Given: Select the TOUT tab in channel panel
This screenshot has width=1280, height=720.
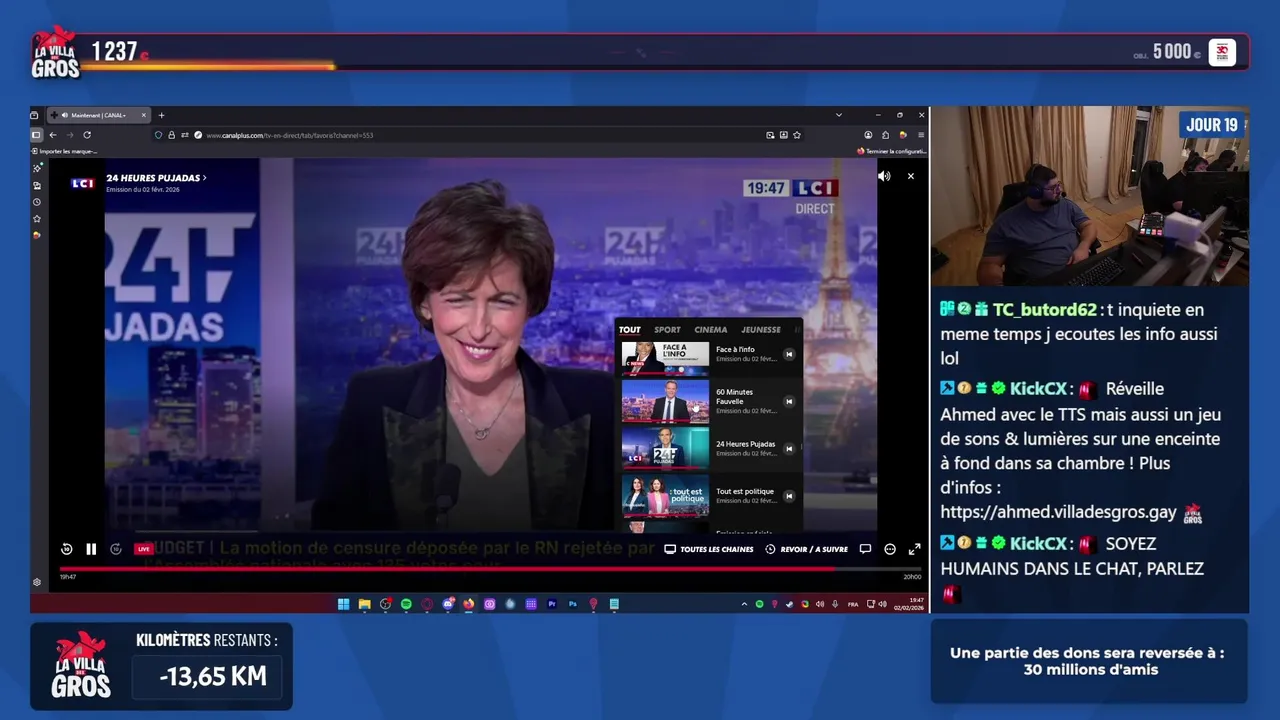Looking at the screenshot, I should click(630, 329).
